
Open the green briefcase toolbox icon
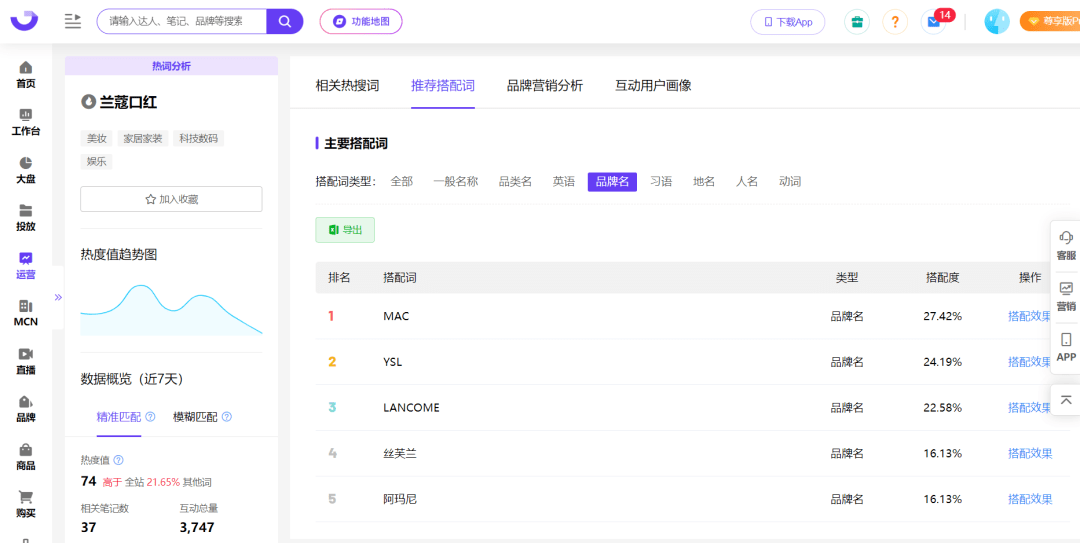tap(857, 22)
